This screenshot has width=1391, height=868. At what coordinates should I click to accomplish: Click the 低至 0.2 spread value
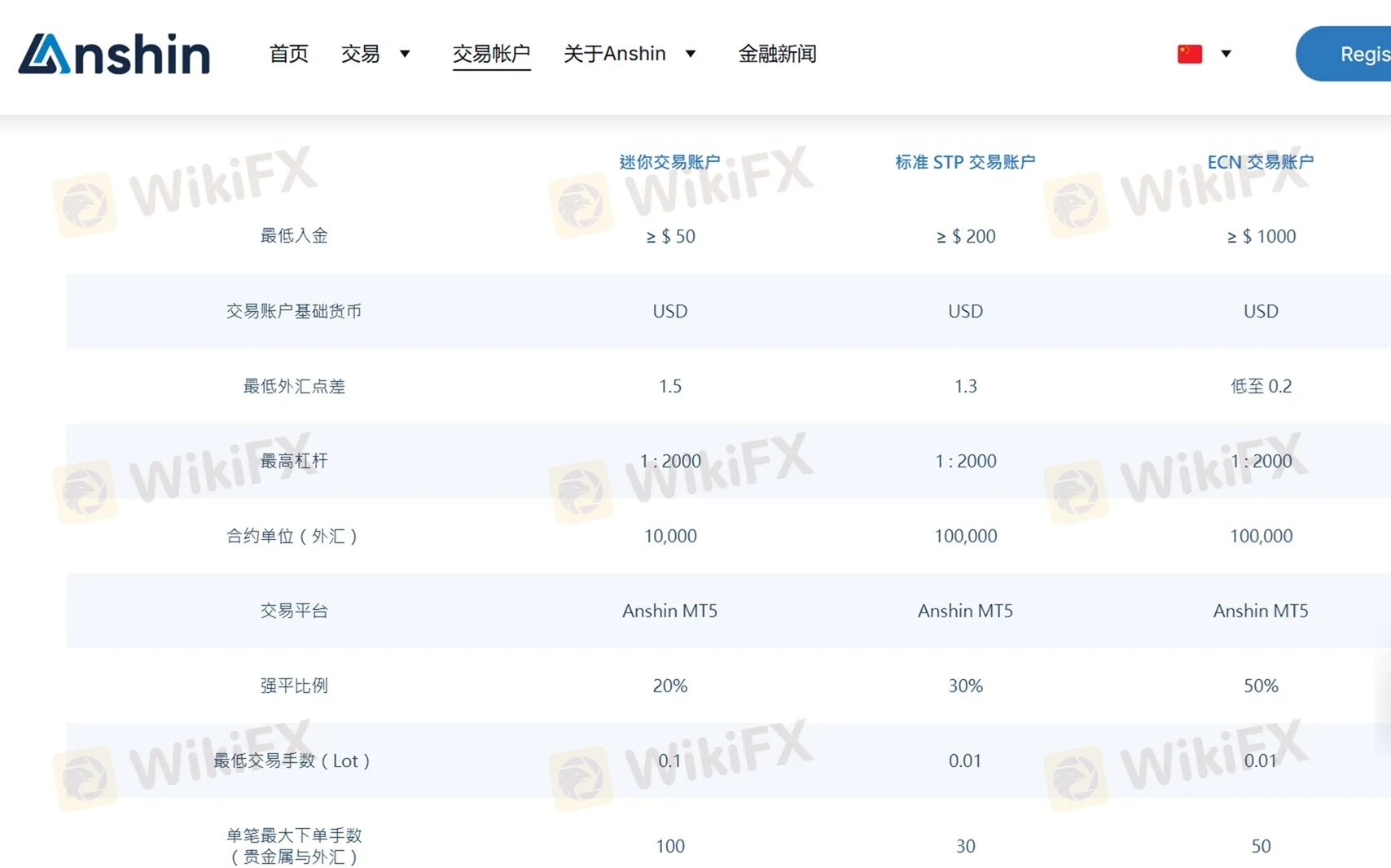point(1261,386)
